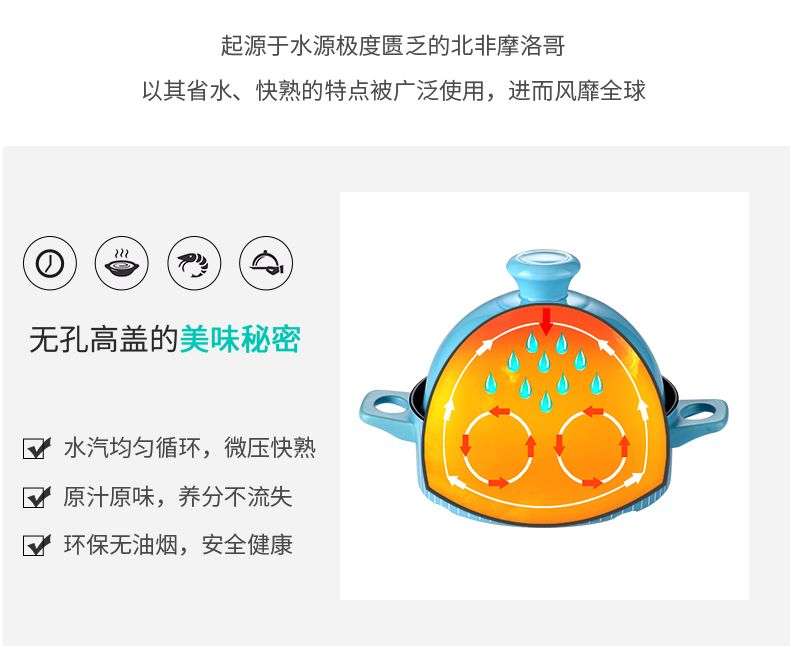This screenshot has height=646, width=790.
Task: Click the pot lid knob handle
Action: tap(543, 276)
